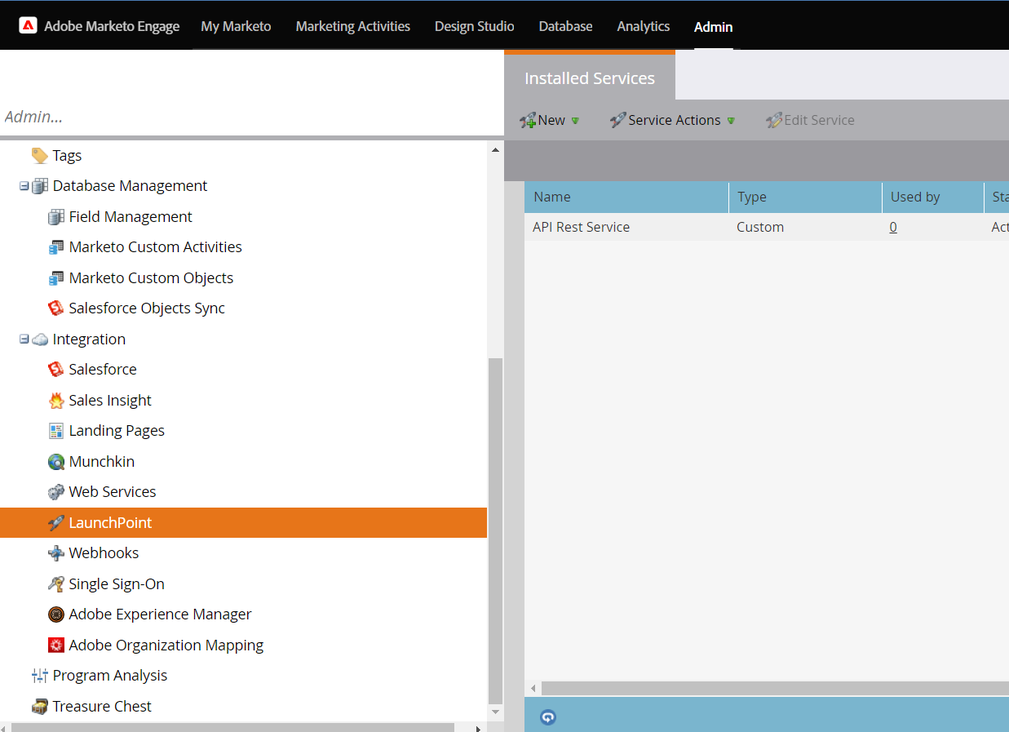1009x732 pixels.
Task: Sort by the Name column header
Action: coord(626,197)
